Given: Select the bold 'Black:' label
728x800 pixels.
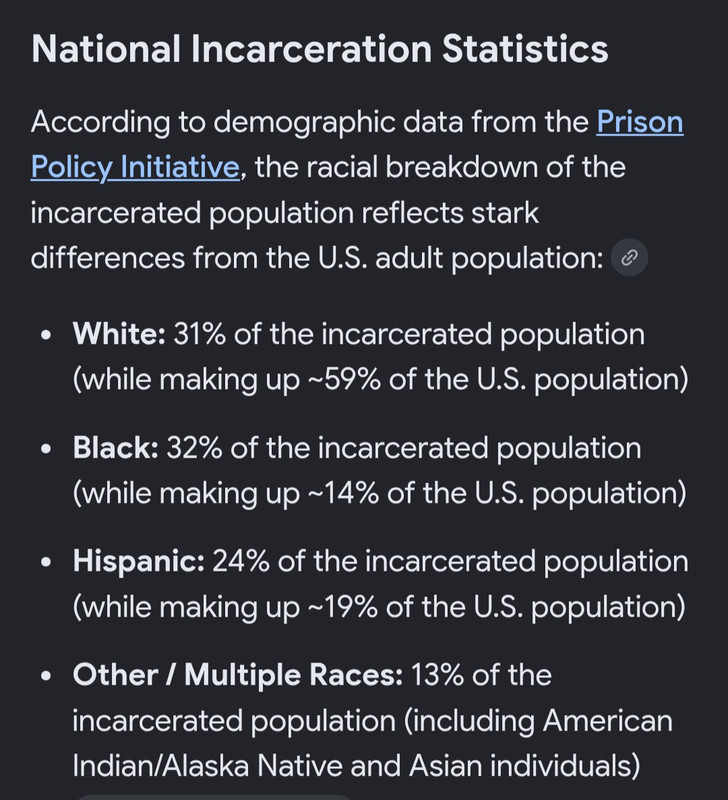Looking at the screenshot, I should pos(116,448).
